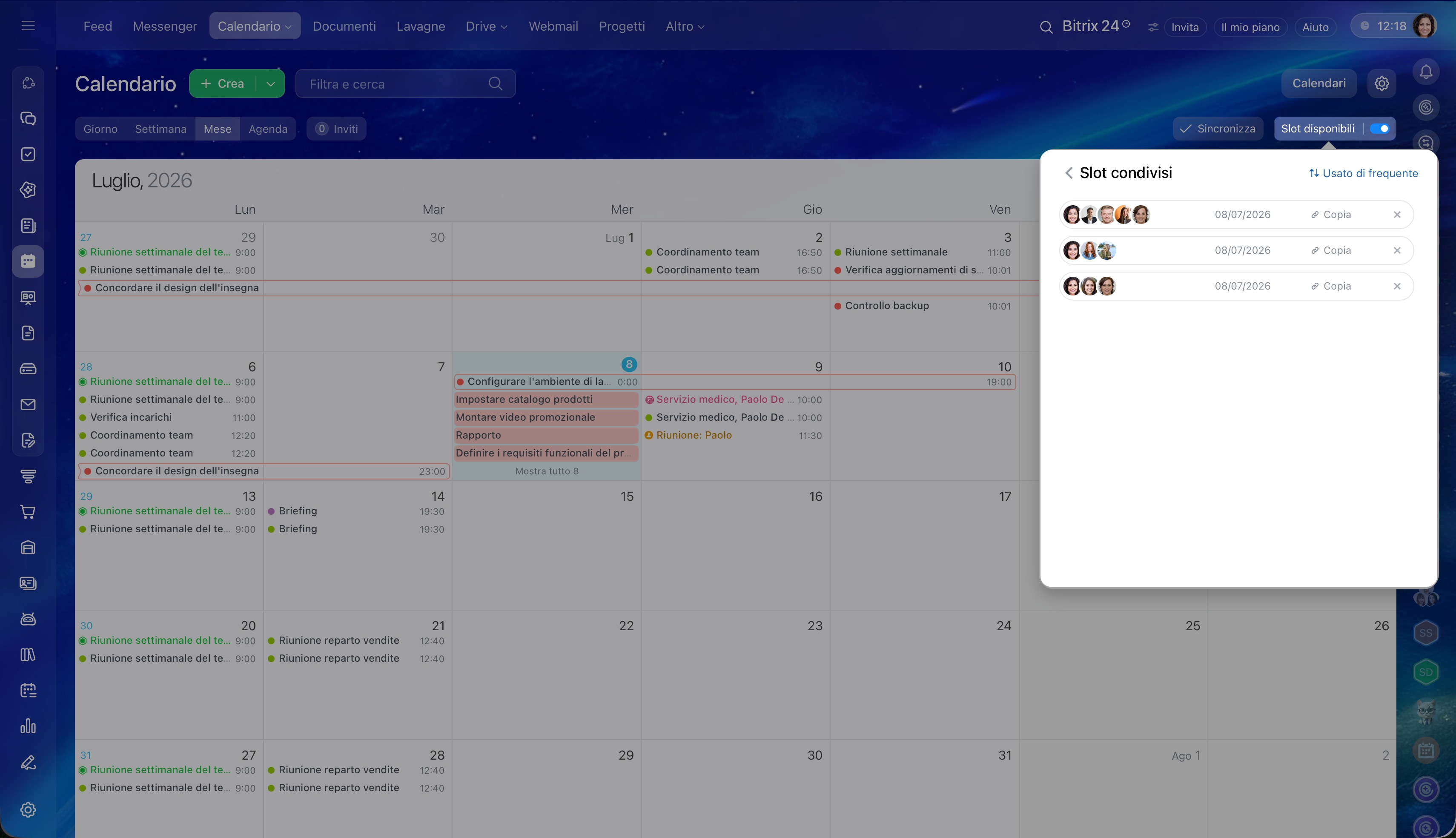This screenshot has height=838, width=1456.
Task: Switch to Settimana view tab
Action: coord(161,129)
